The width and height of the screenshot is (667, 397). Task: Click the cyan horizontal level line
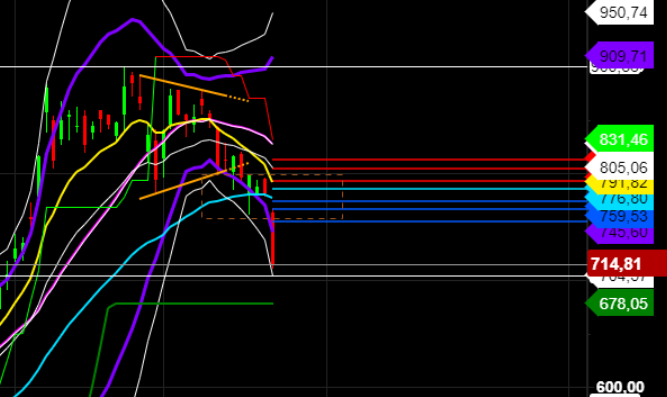pos(429,189)
